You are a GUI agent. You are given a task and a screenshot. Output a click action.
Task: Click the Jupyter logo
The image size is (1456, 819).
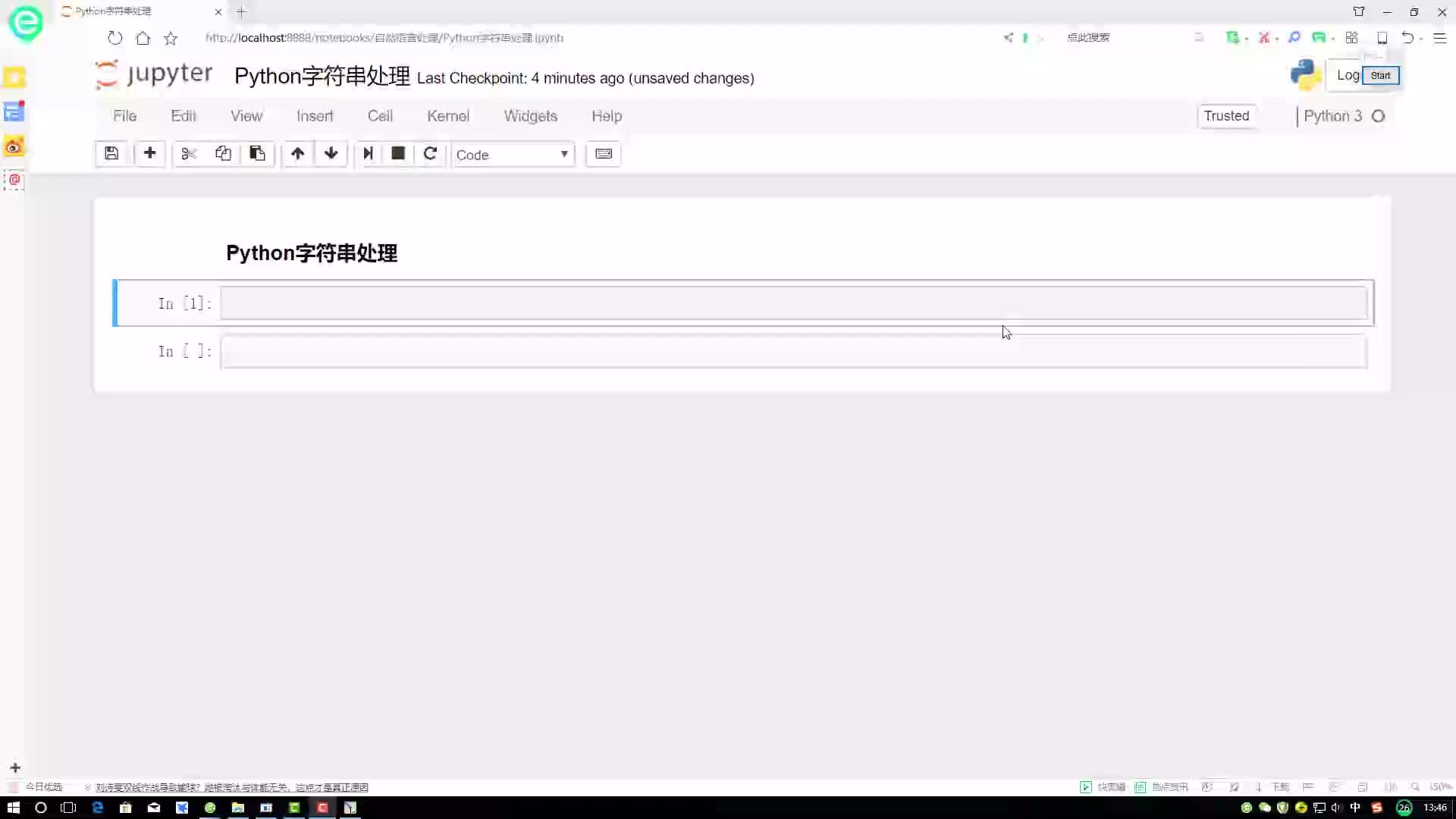154,74
